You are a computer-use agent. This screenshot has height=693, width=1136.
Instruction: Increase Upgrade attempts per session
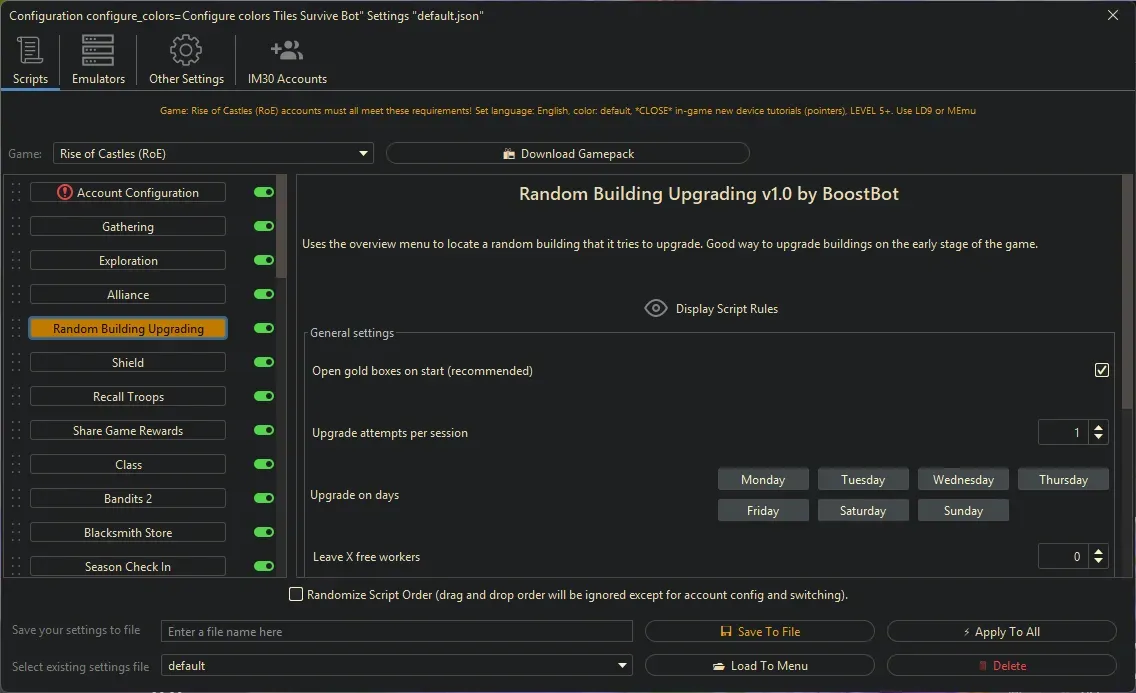pyautogui.click(x=1098, y=427)
